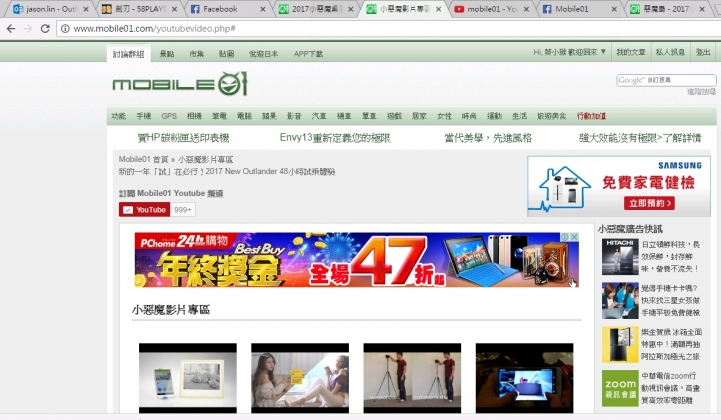Click the HP toner printer promo link
Screen dimensions: 721x420
tap(183, 138)
